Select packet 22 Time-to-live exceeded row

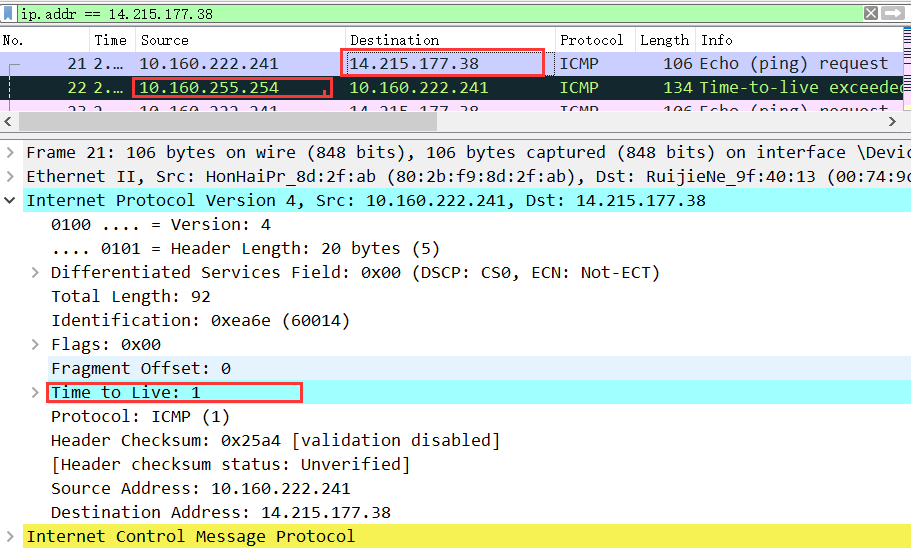tap(451, 88)
